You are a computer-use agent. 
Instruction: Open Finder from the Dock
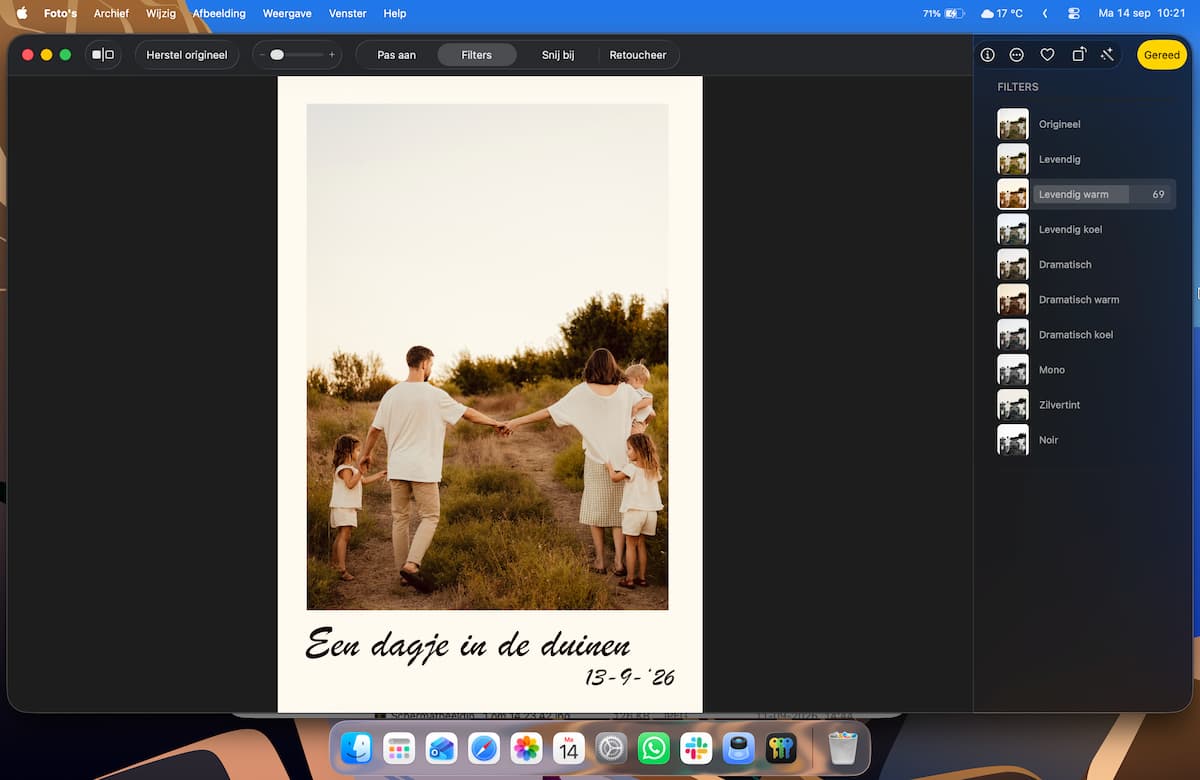(x=357, y=748)
